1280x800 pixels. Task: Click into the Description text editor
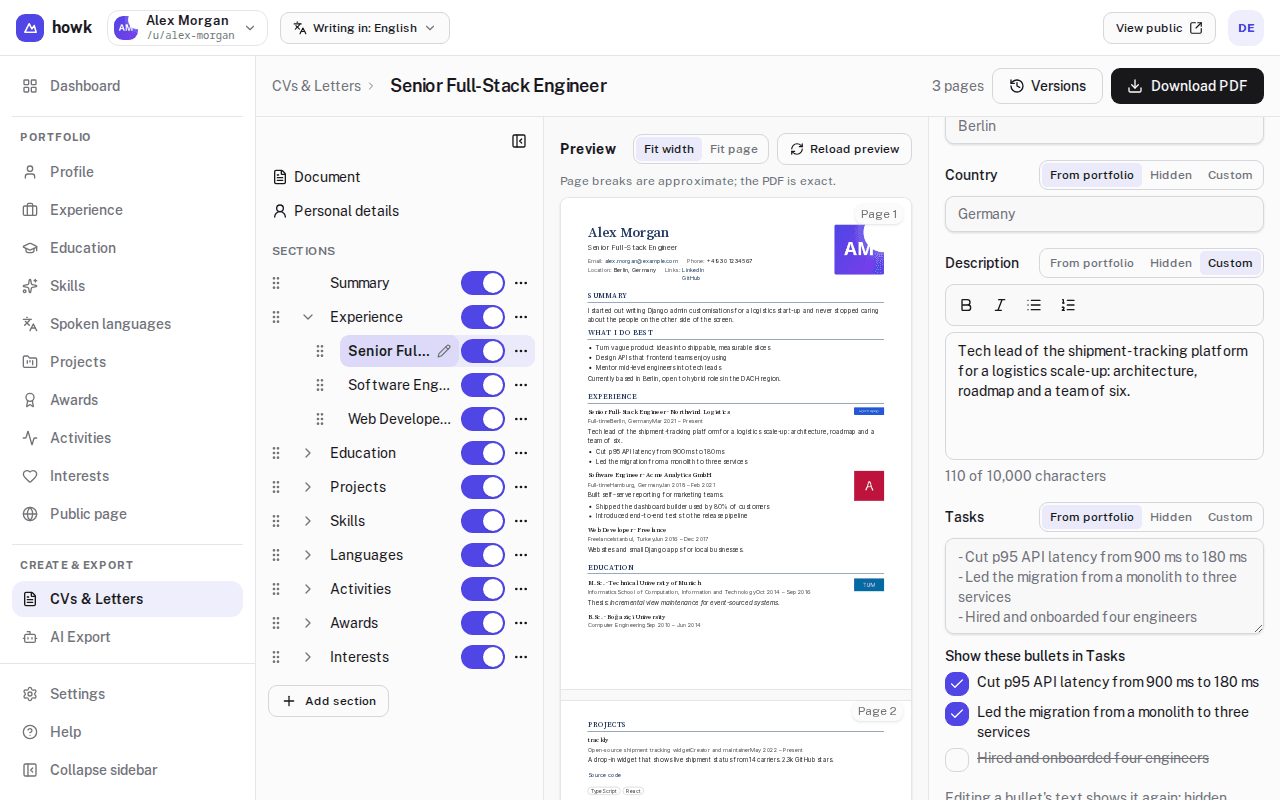(x=1104, y=396)
